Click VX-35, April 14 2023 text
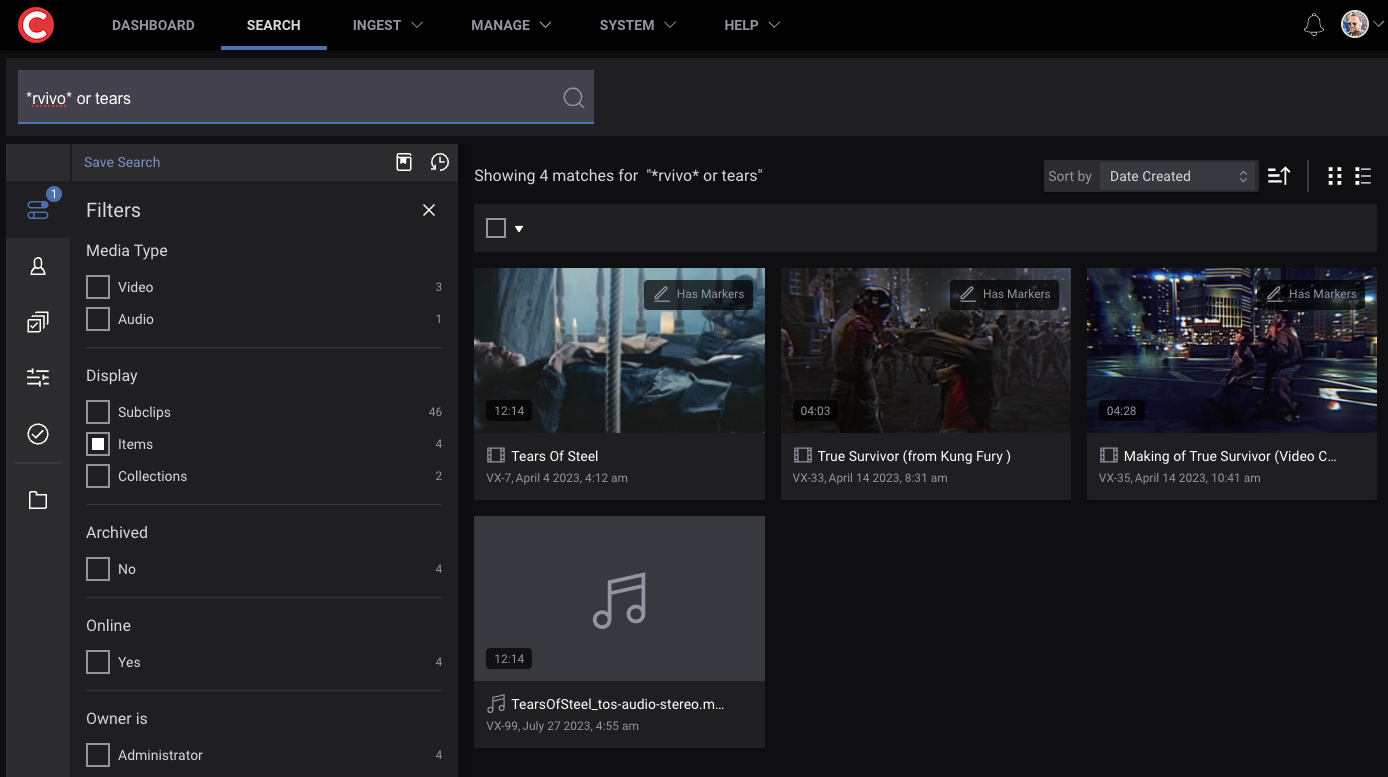Image resolution: width=1388 pixels, height=777 pixels. pyautogui.click(x=1180, y=478)
